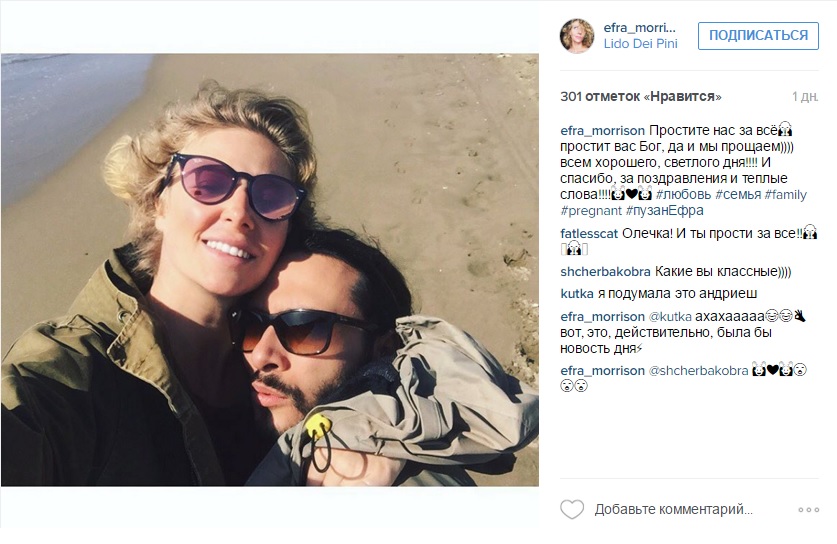Open the three-dot more options menu

[x=808, y=510]
